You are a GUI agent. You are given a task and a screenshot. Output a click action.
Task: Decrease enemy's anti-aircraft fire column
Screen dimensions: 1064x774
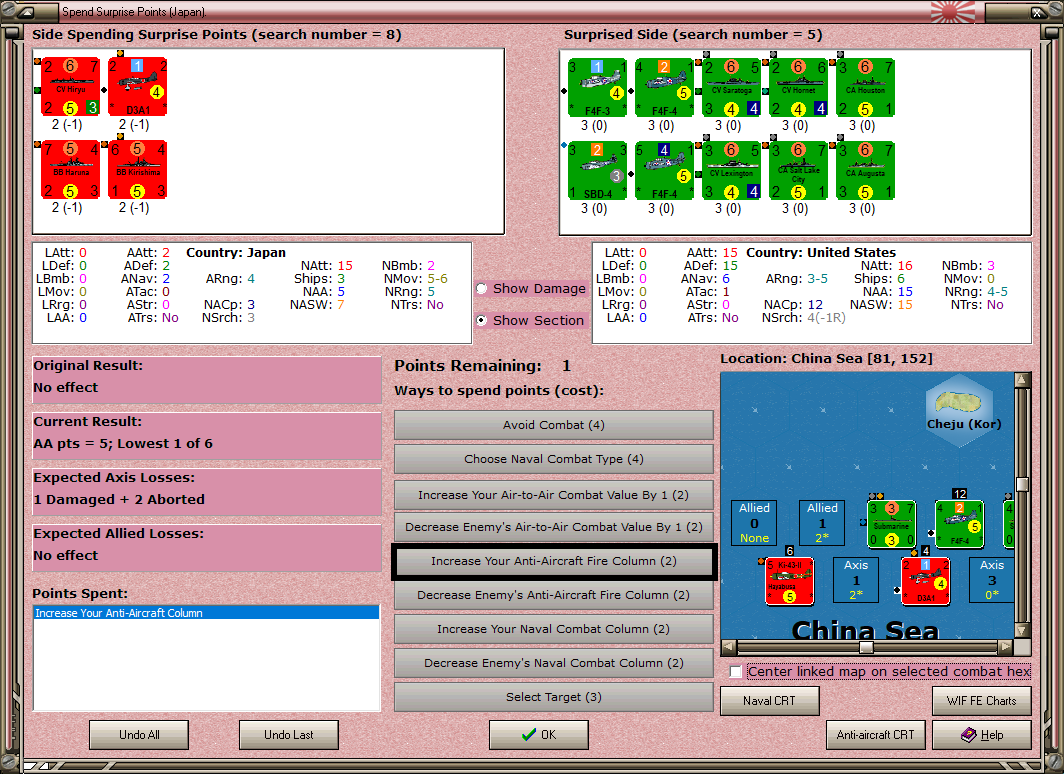click(x=554, y=595)
